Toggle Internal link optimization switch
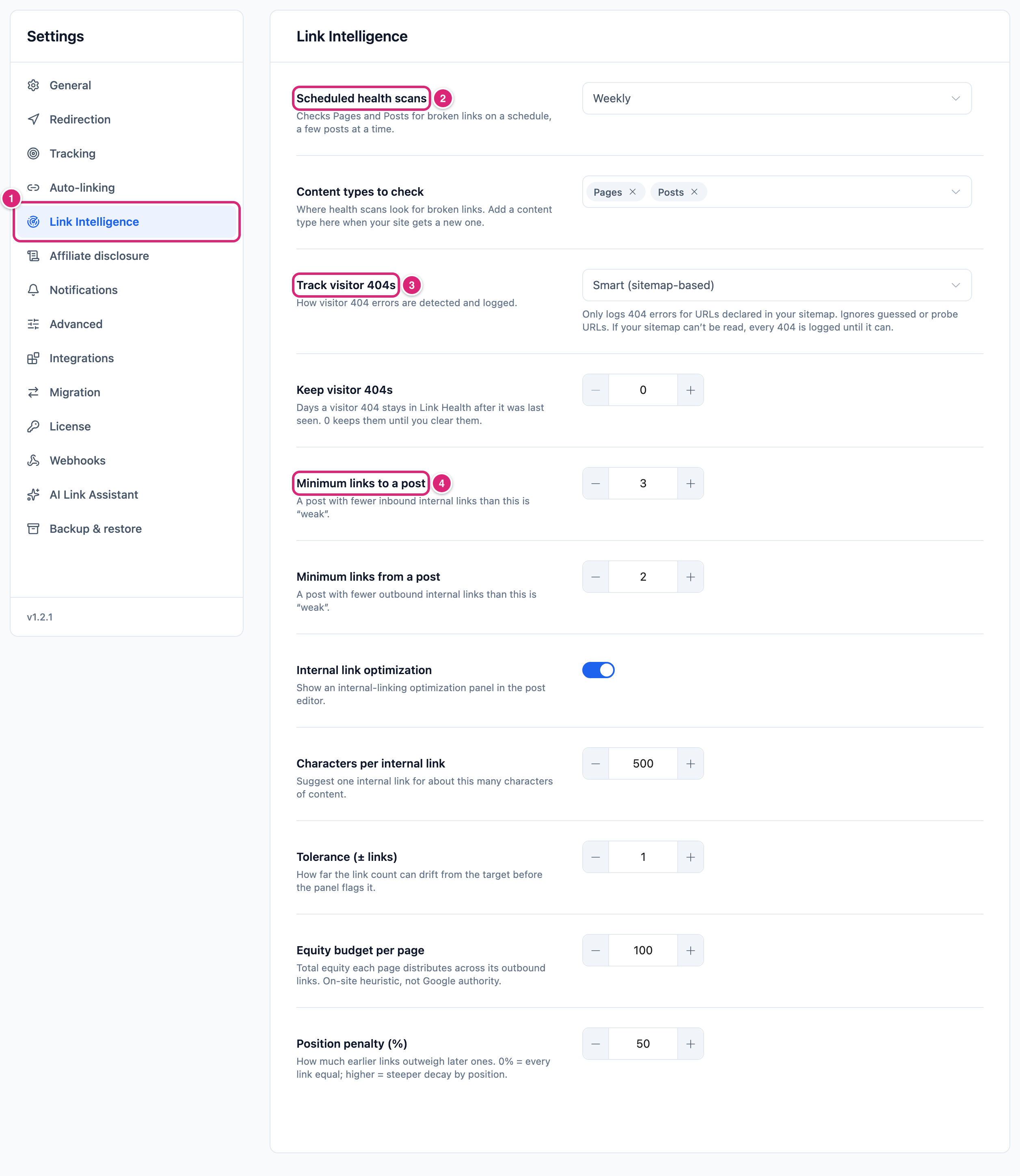This screenshot has width=1020, height=1176. [x=598, y=670]
